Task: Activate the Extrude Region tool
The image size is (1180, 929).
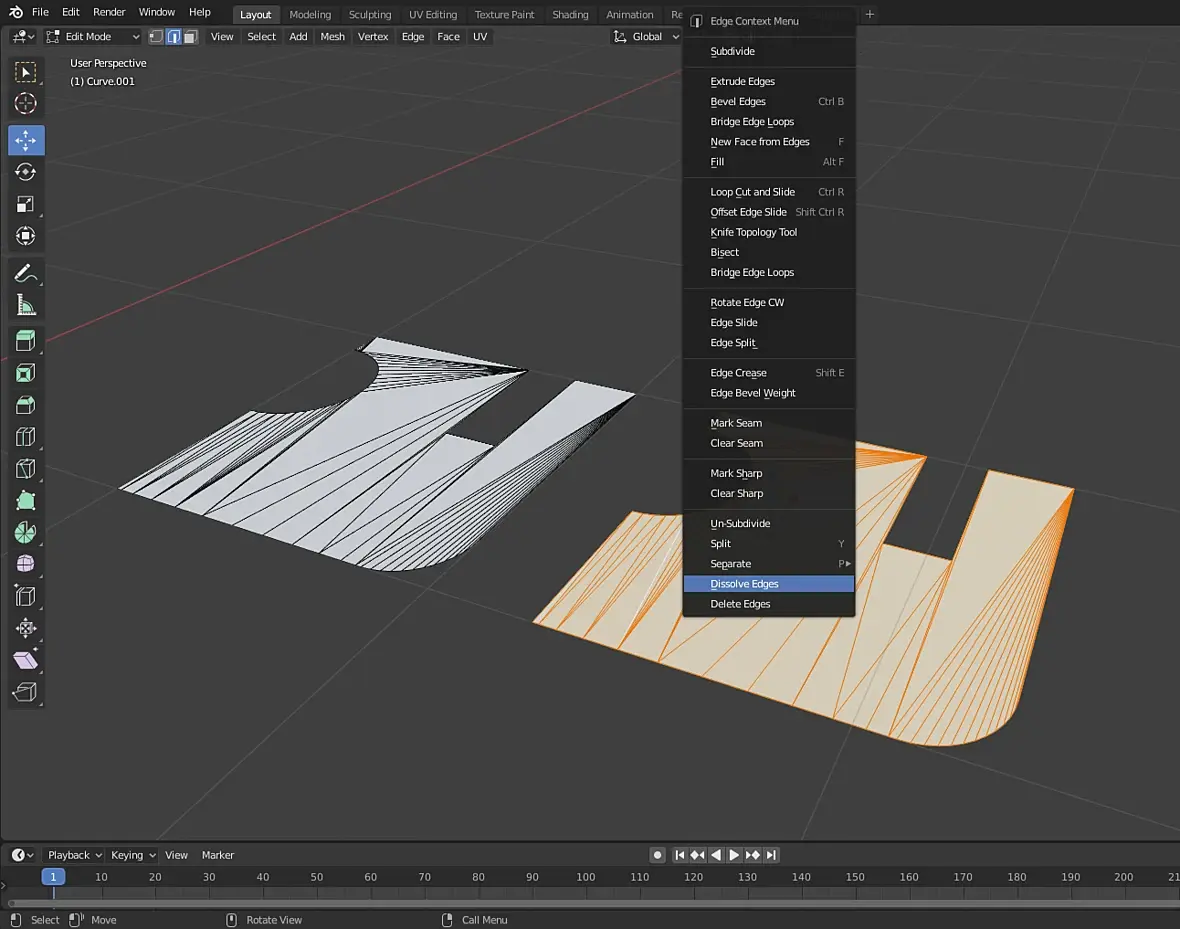Action: (26, 341)
